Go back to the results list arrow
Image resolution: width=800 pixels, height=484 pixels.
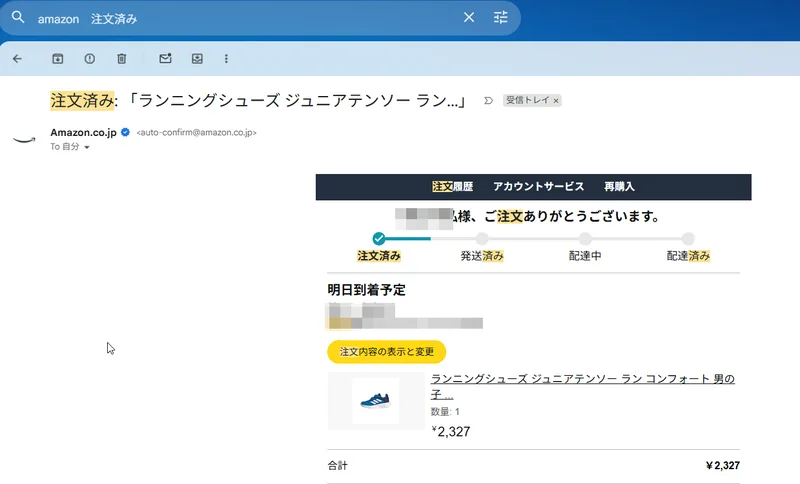tap(17, 59)
